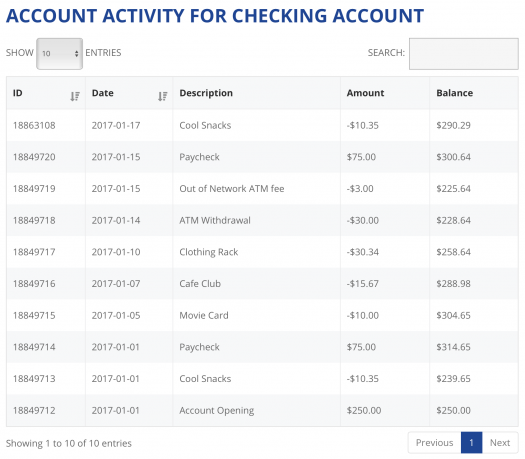Select the Out of Network ATM fee row

262,189
